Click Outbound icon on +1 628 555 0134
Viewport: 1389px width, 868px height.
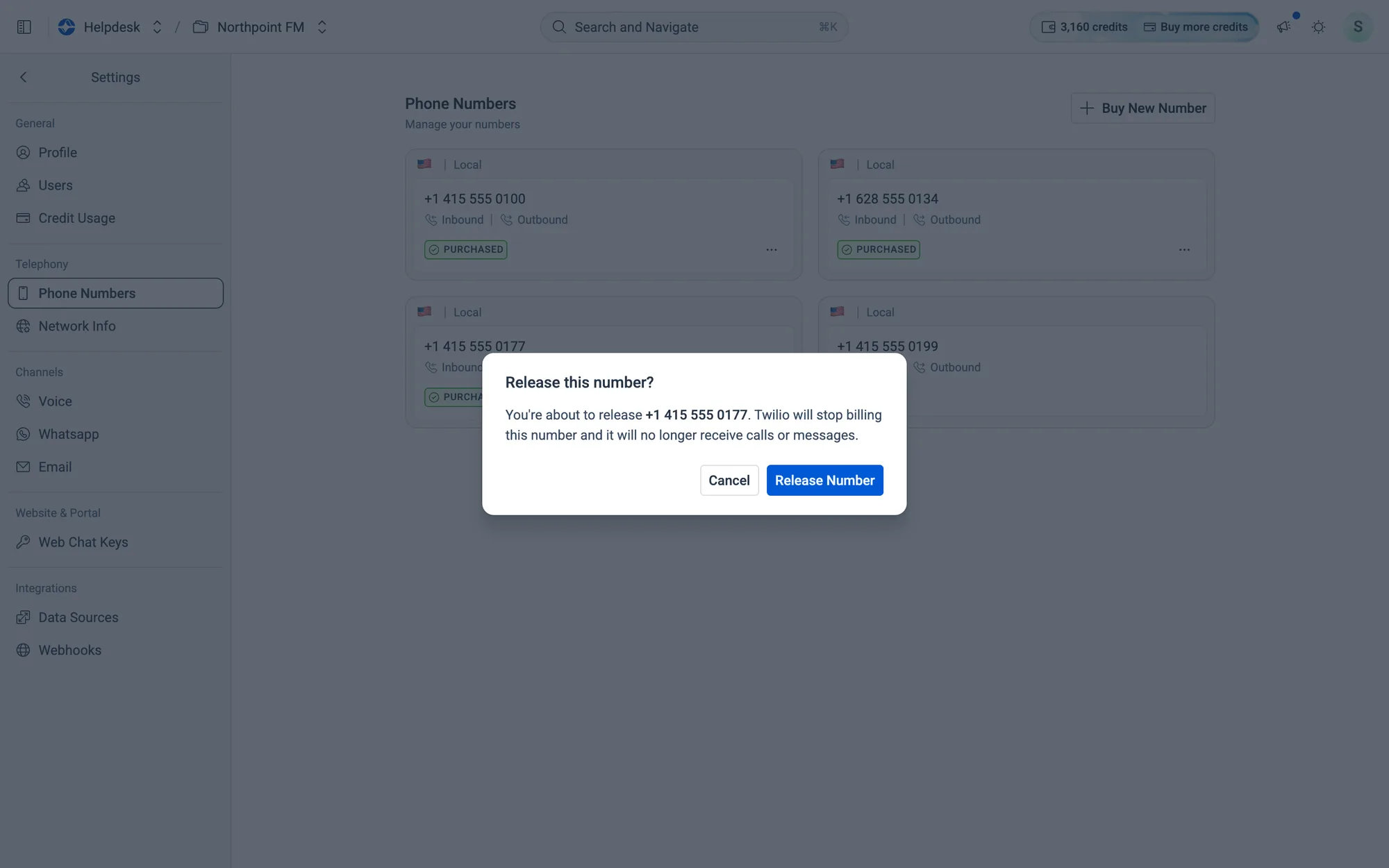[919, 220]
